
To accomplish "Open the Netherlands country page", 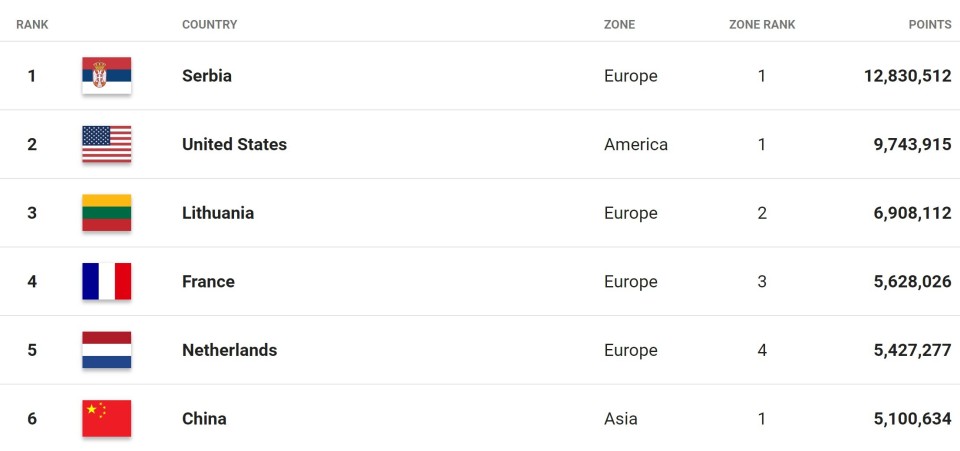I will point(230,350).
